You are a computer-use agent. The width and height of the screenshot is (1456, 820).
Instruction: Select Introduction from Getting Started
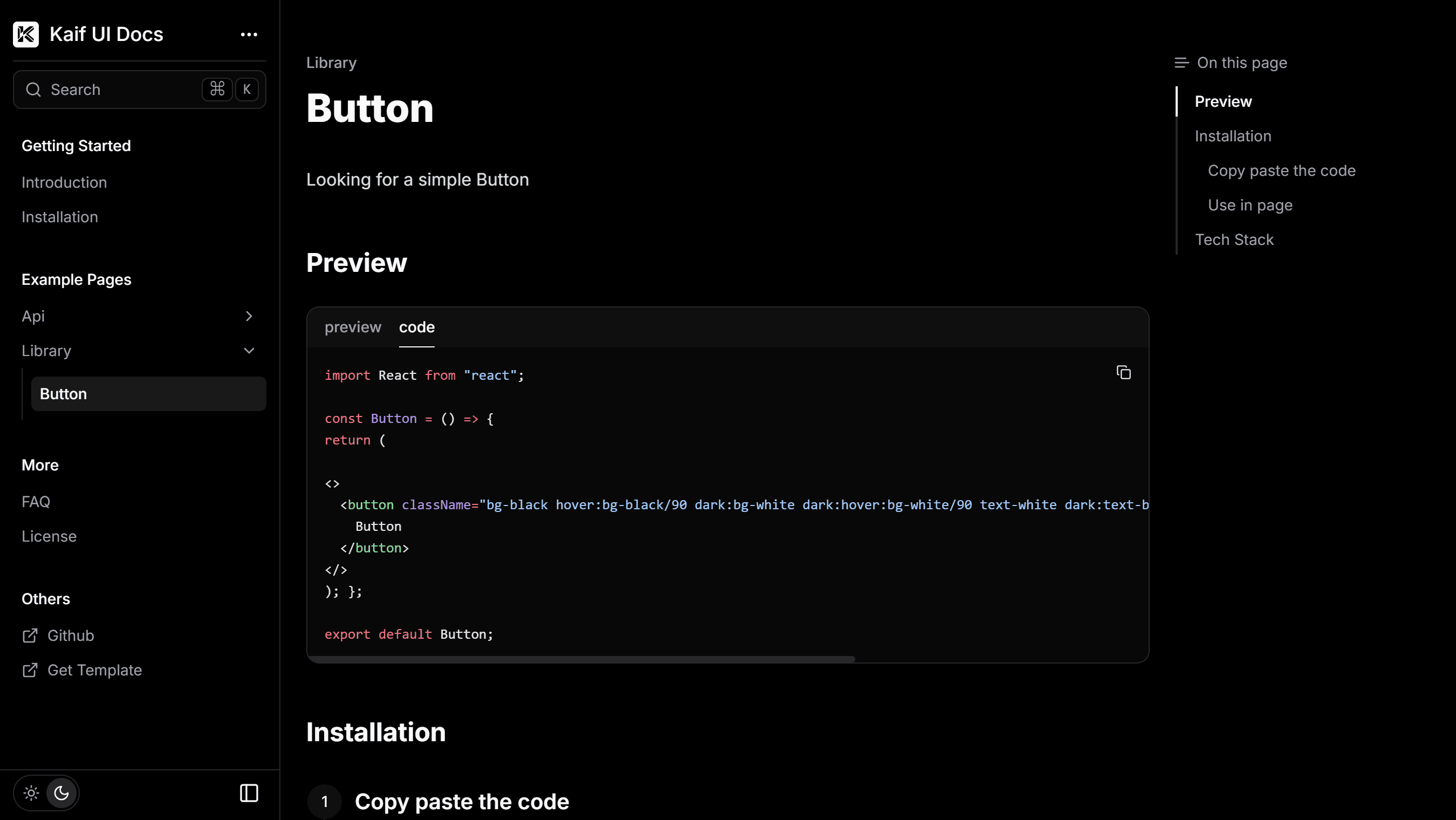pos(64,182)
